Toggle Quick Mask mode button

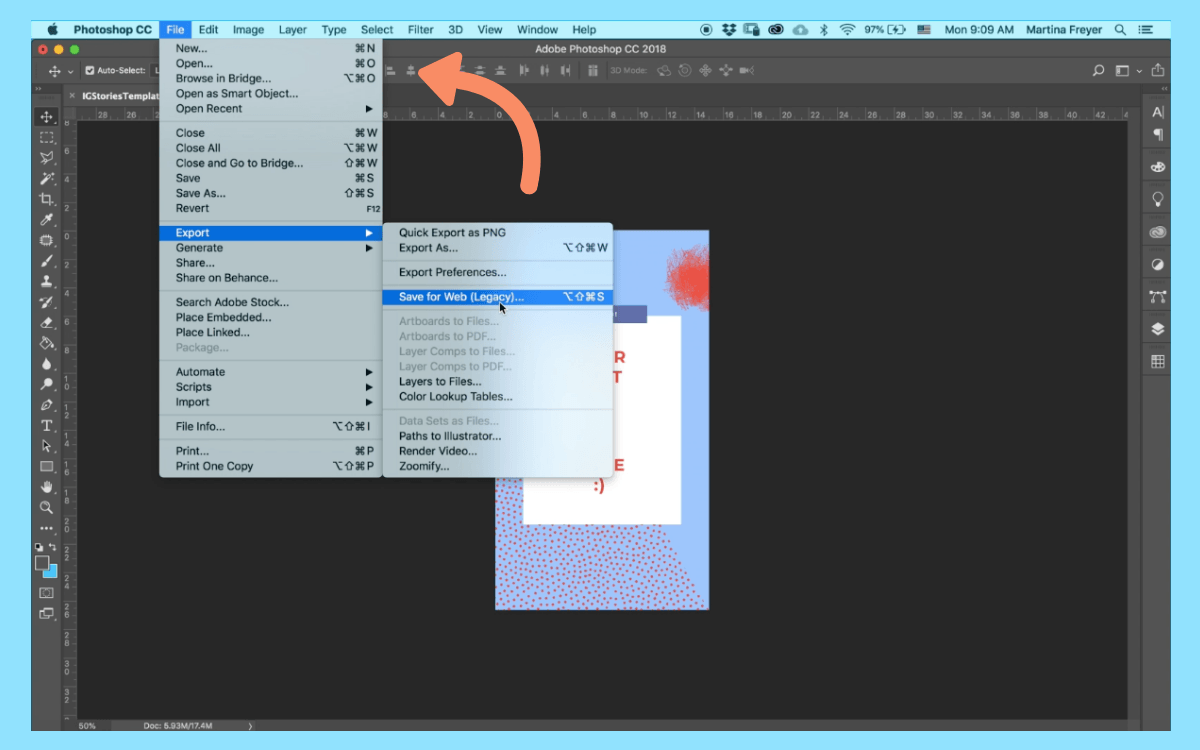click(x=46, y=593)
